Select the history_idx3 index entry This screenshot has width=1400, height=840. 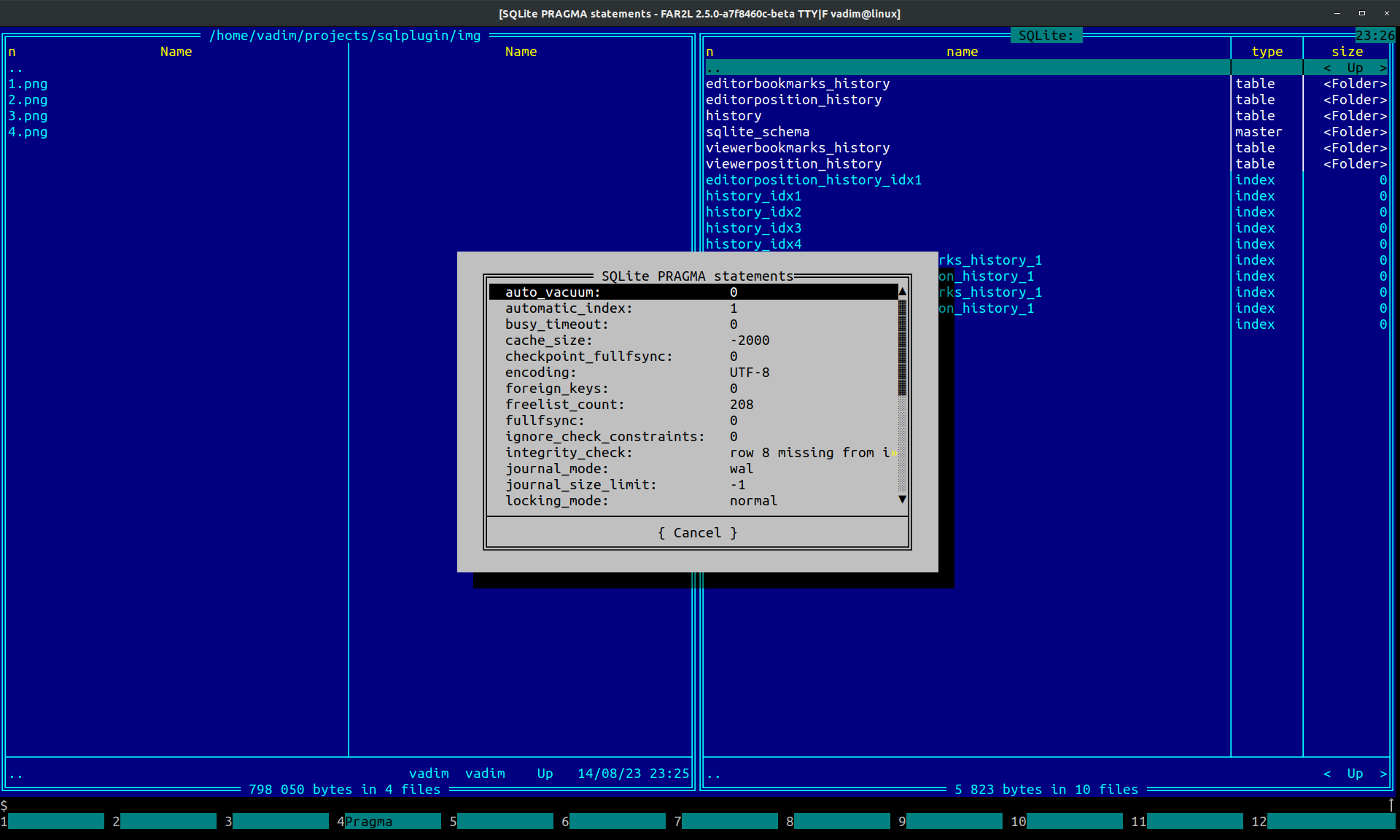coord(753,228)
